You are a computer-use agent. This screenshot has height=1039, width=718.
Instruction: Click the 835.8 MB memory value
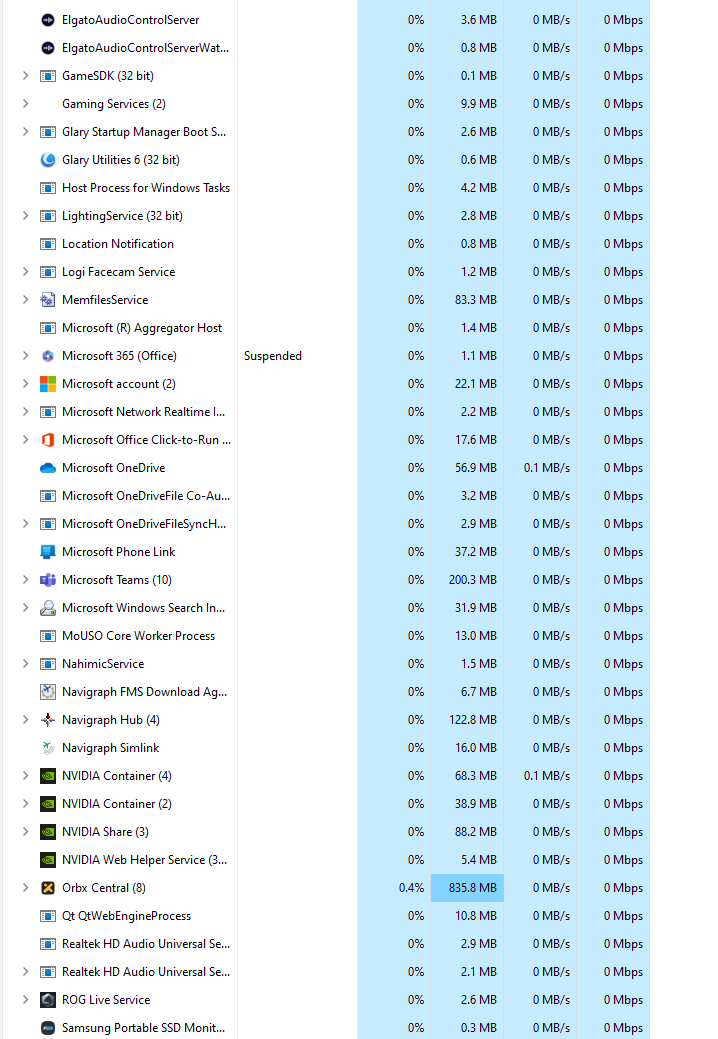tap(472, 887)
